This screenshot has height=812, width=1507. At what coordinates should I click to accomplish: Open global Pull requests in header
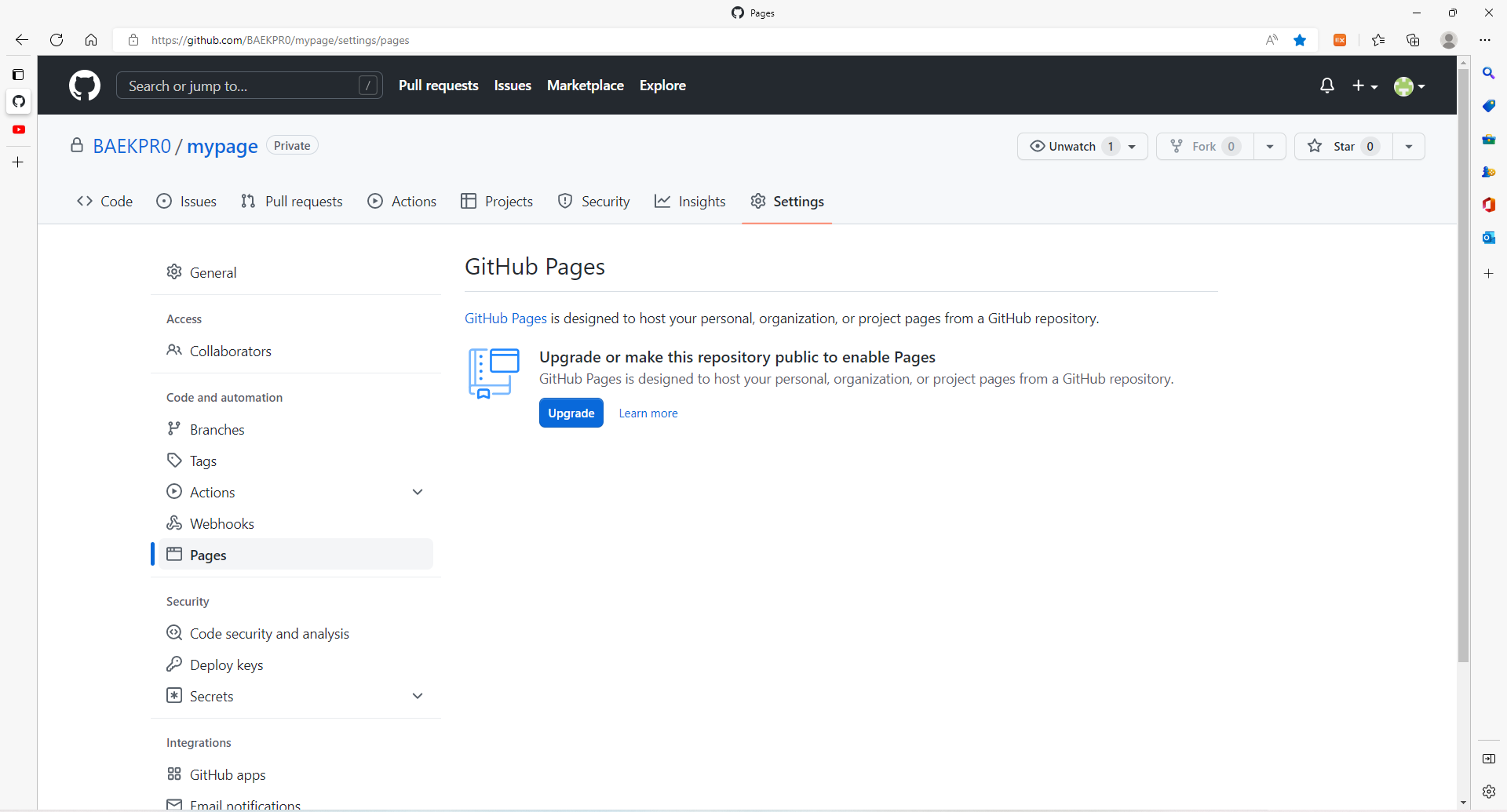[439, 86]
